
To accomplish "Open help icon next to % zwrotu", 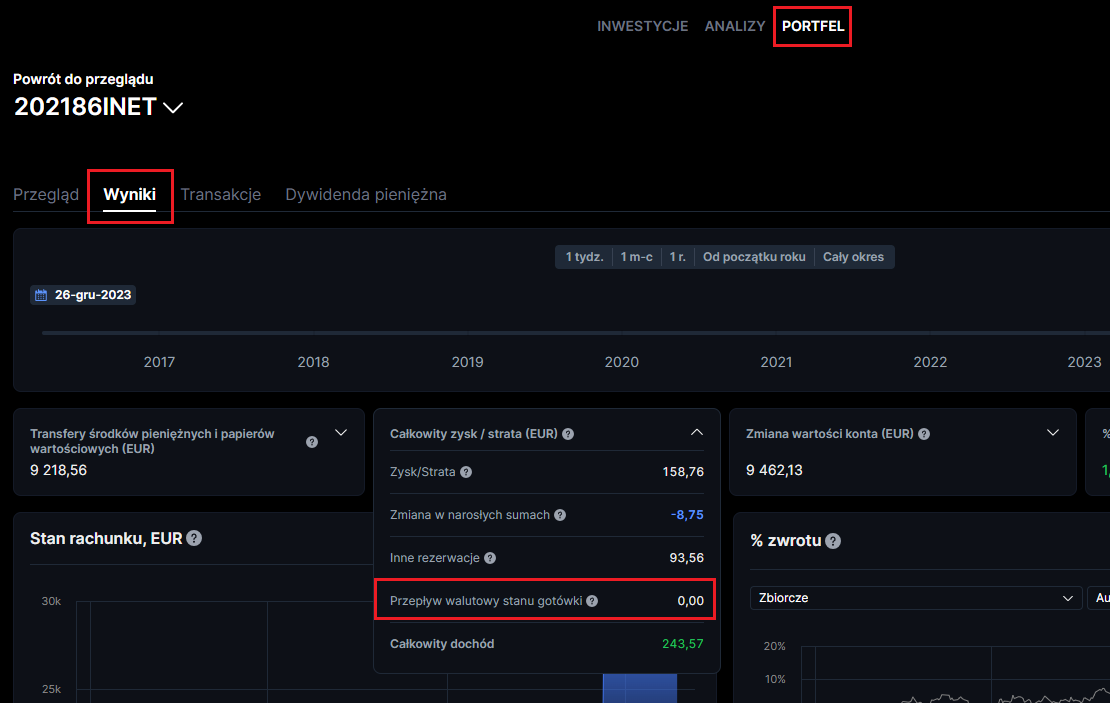I will [833, 541].
